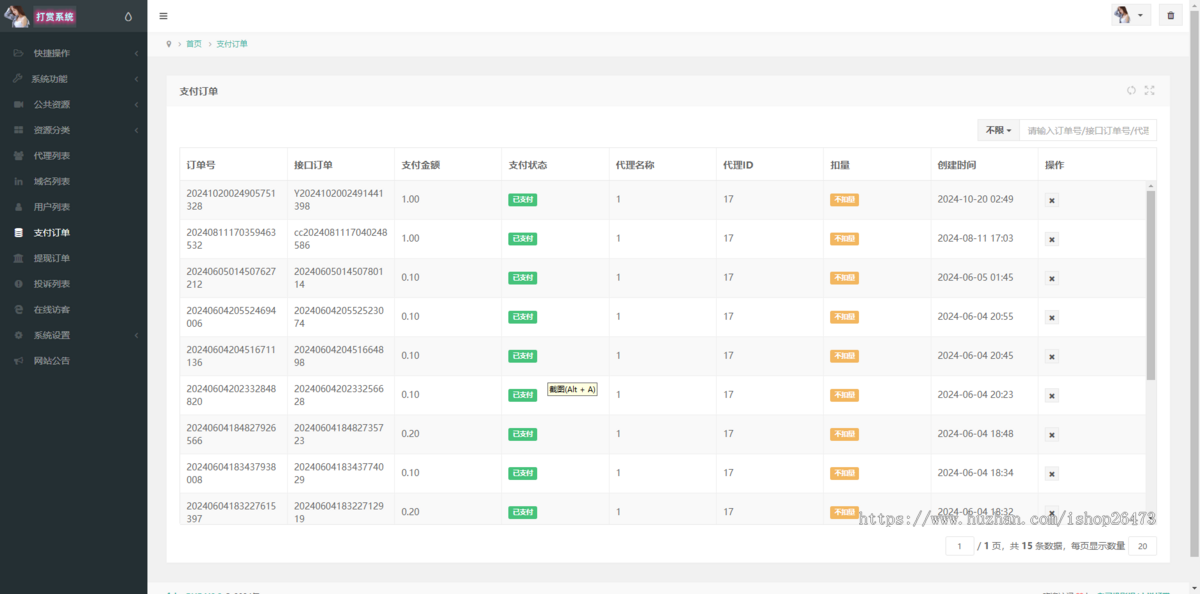Click the 在线访客 browser icon
Screen dimensions: 1200x594
coord(19,310)
